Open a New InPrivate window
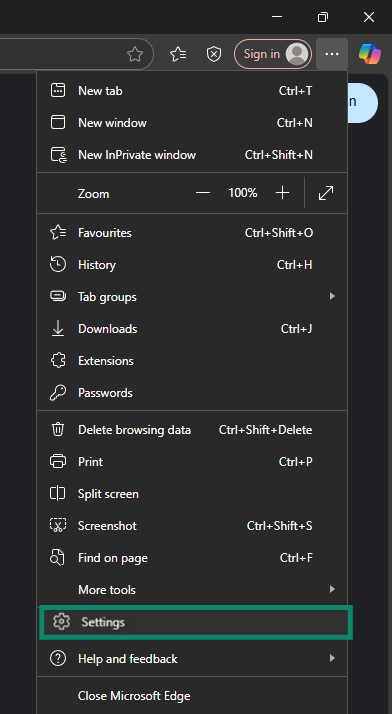Image resolution: width=392 pixels, height=714 pixels. tap(192, 155)
